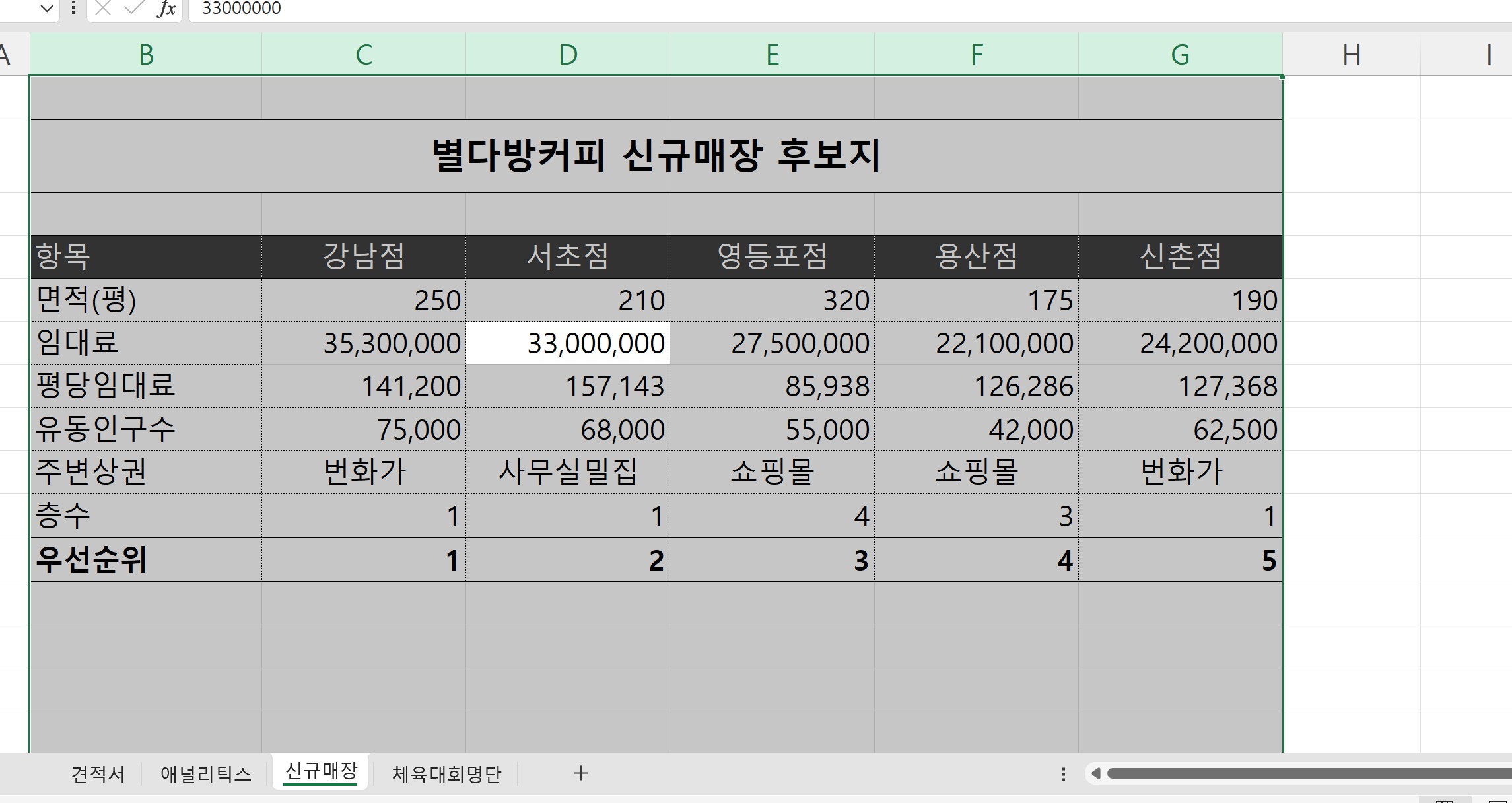Select column D header
1512x803 pixels.
[x=568, y=54]
